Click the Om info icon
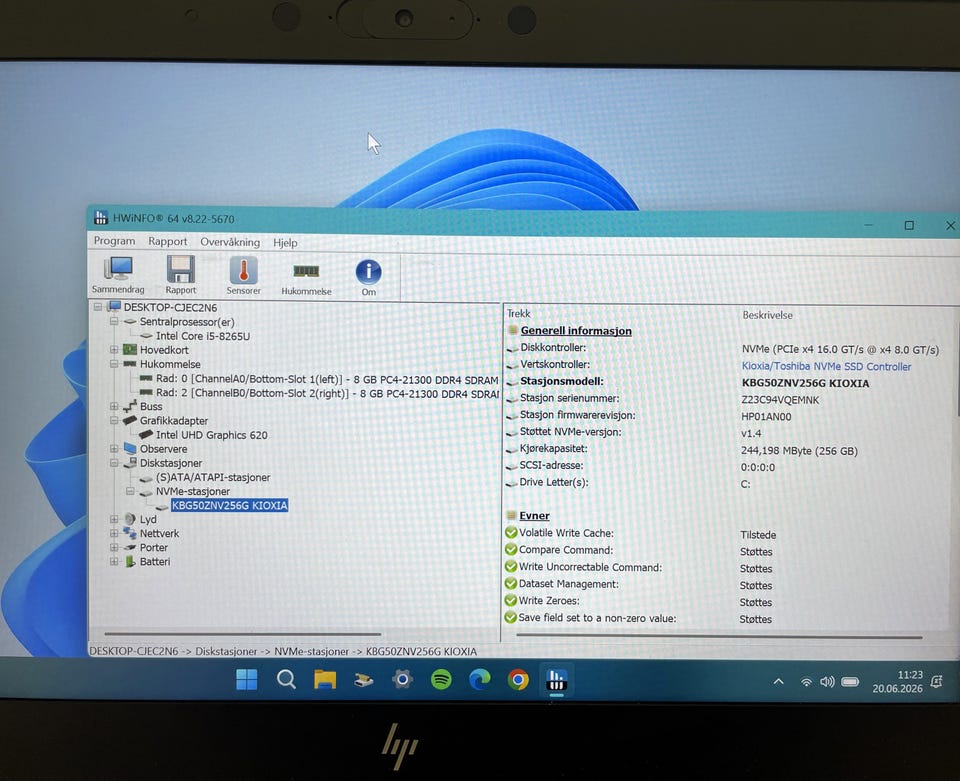This screenshot has width=960, height=781. 369,278
